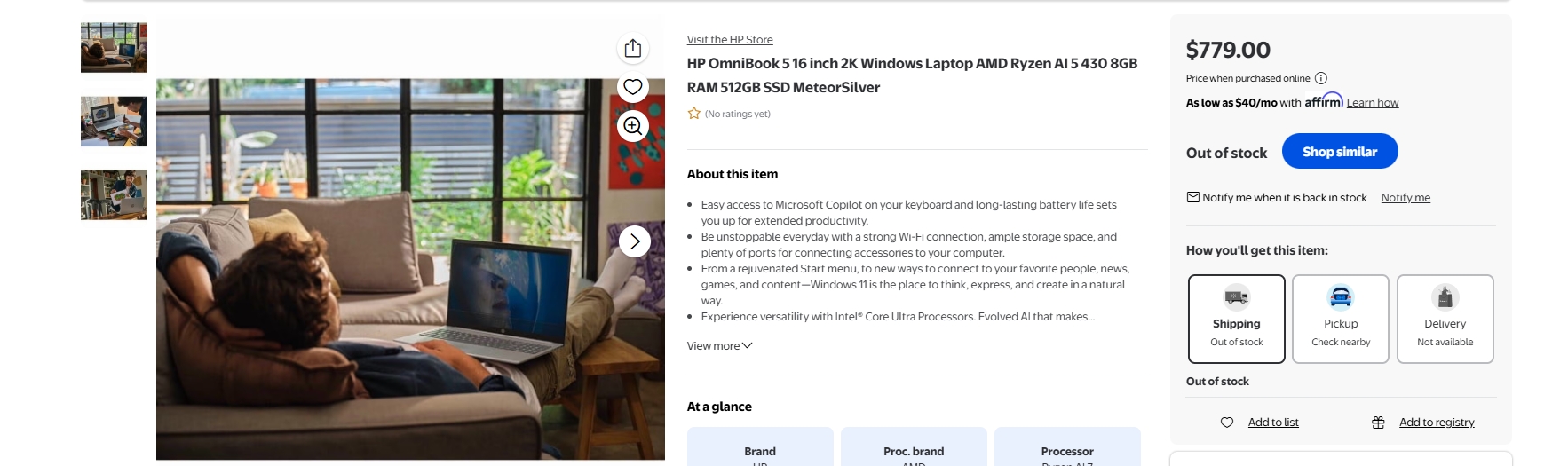Select the Shipping fulfillment option
This screenshot has width=1568, height=466.
(1236, 319)
